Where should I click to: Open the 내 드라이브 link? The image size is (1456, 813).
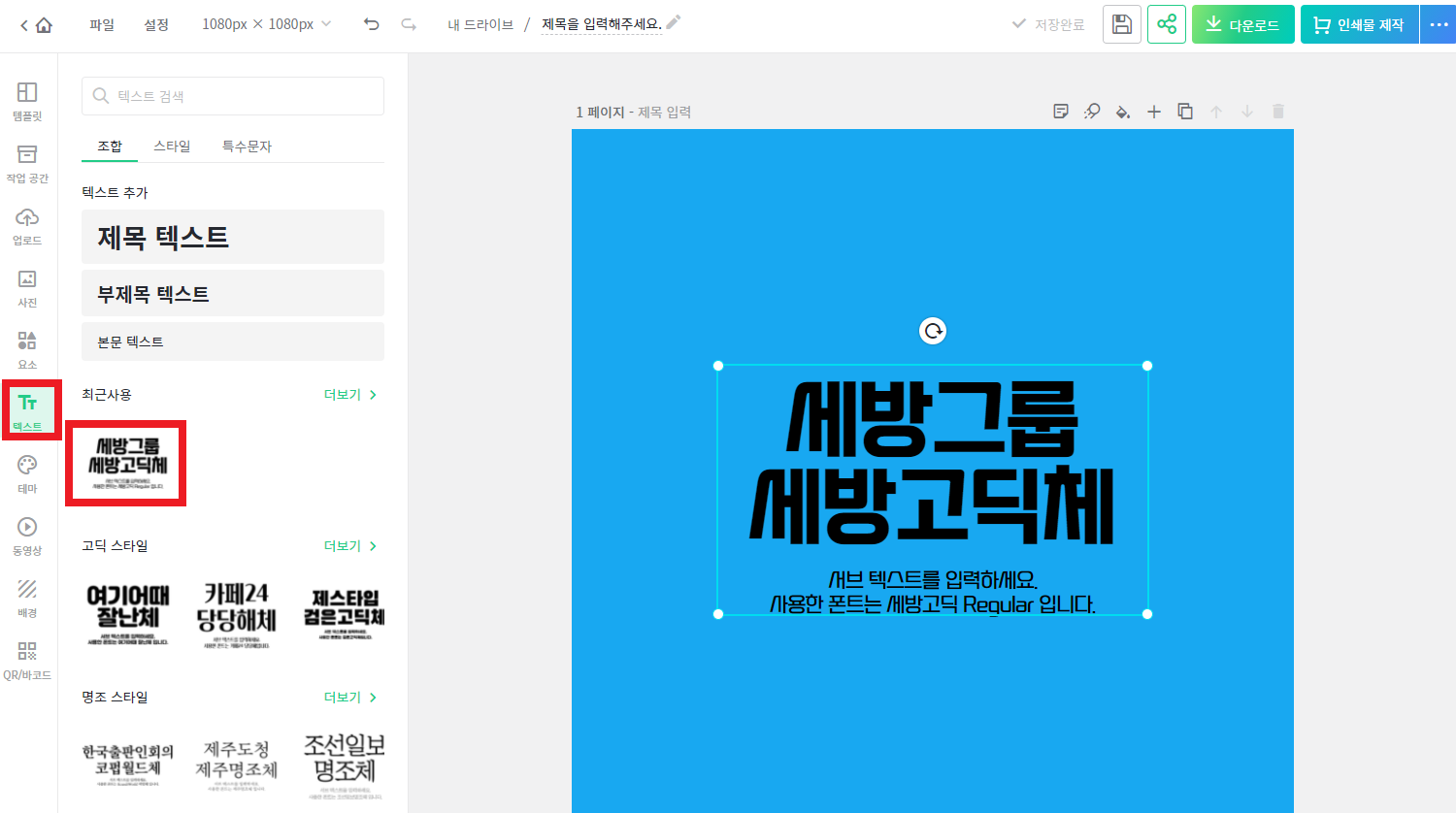[480, 24]
